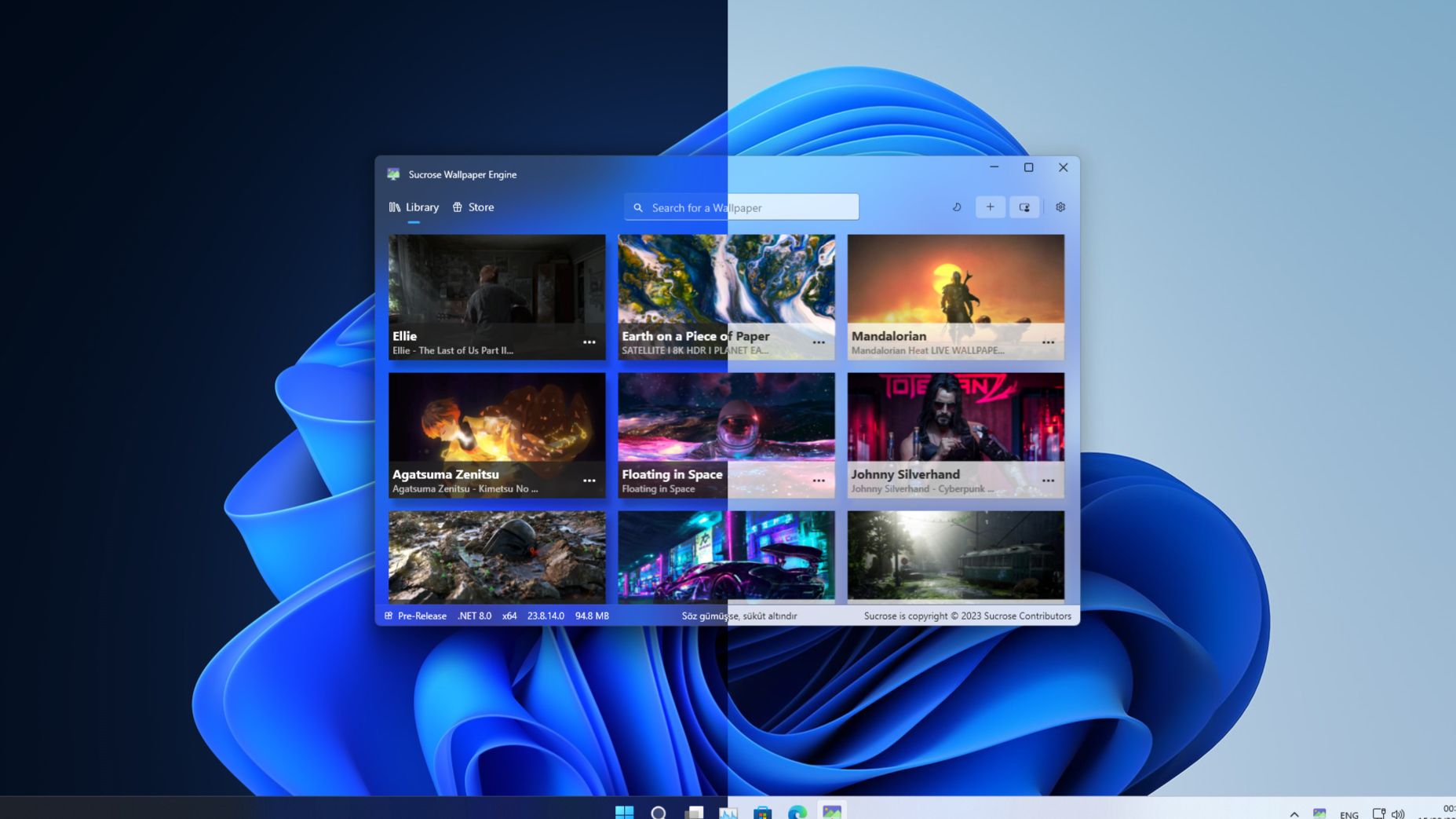Open Microsoft Edge from the taskbar
This screenshot has width=1456, height=819.
coord(797,812)
